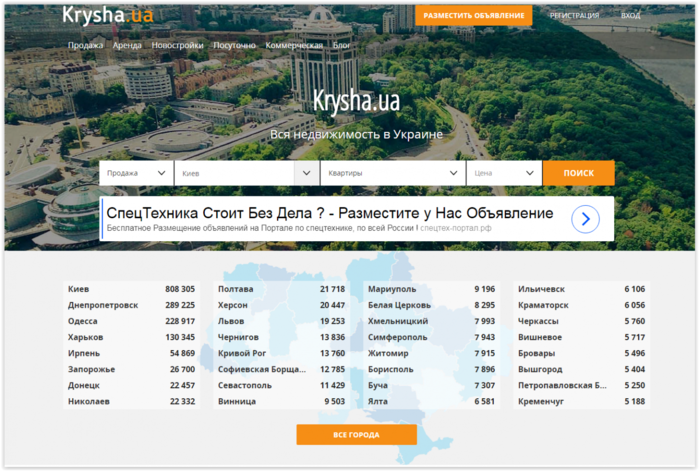Click Черкассы in the city list
Viewport: 699px width, 471px height.
tap(538, 321)
